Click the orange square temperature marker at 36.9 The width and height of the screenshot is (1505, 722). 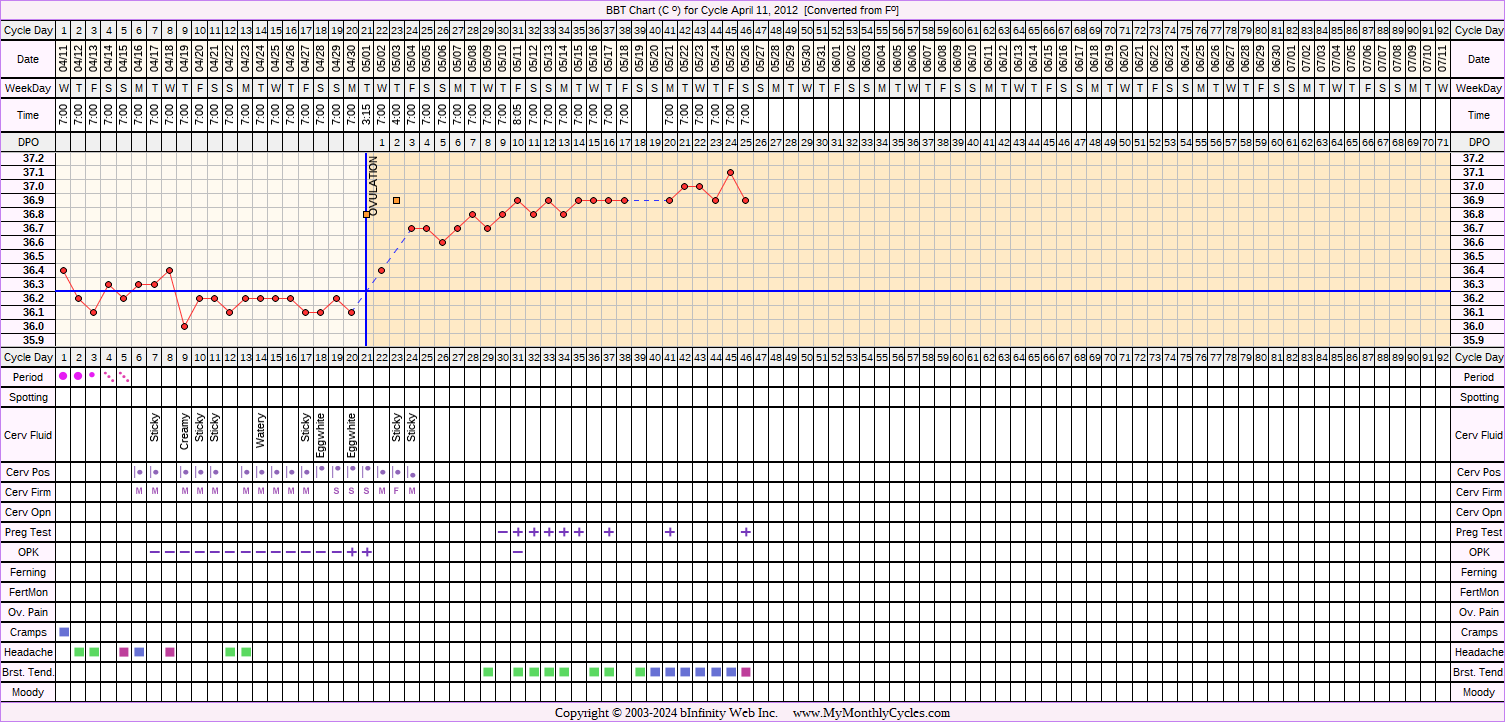tap(396, 201)
